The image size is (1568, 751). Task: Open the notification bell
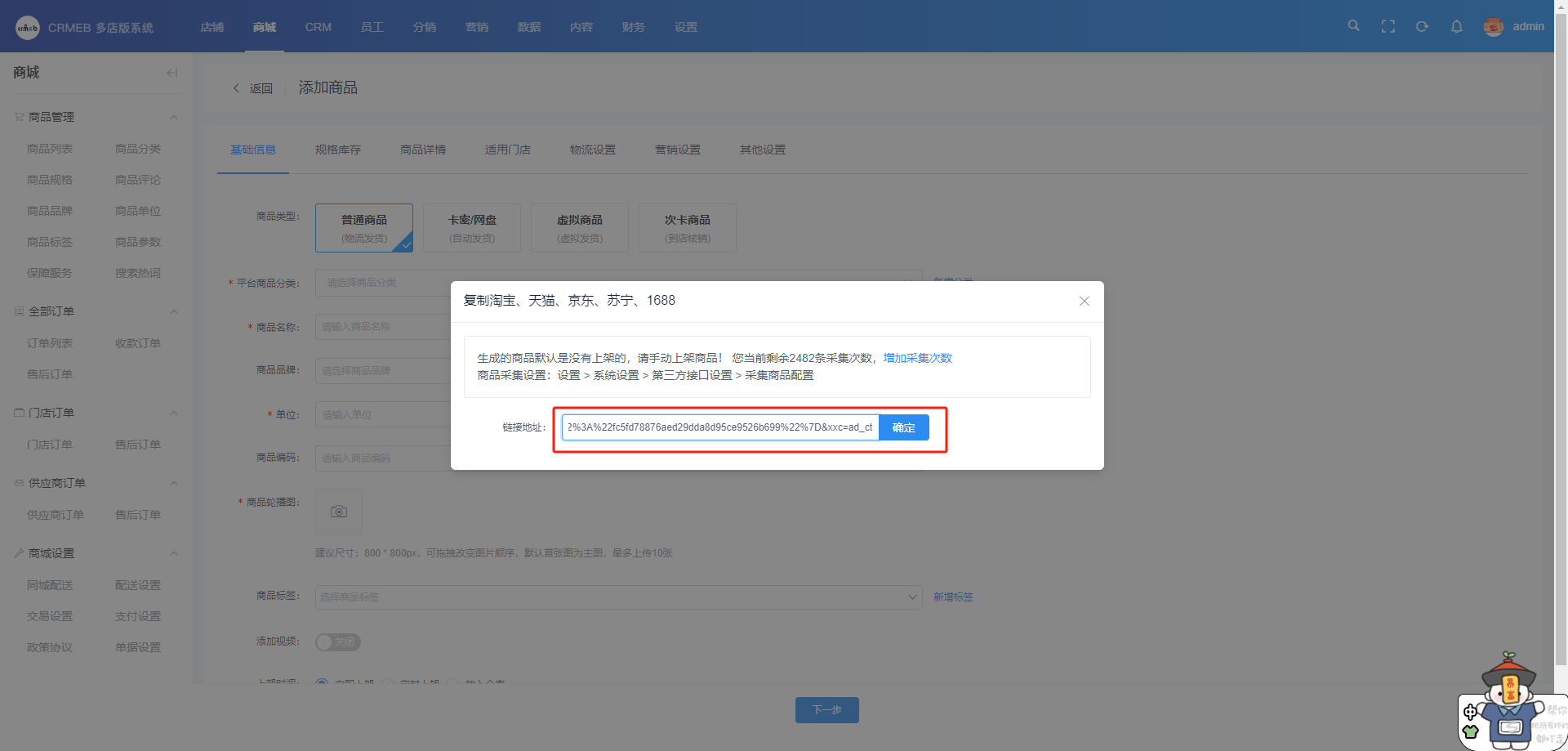point(1456,26)
